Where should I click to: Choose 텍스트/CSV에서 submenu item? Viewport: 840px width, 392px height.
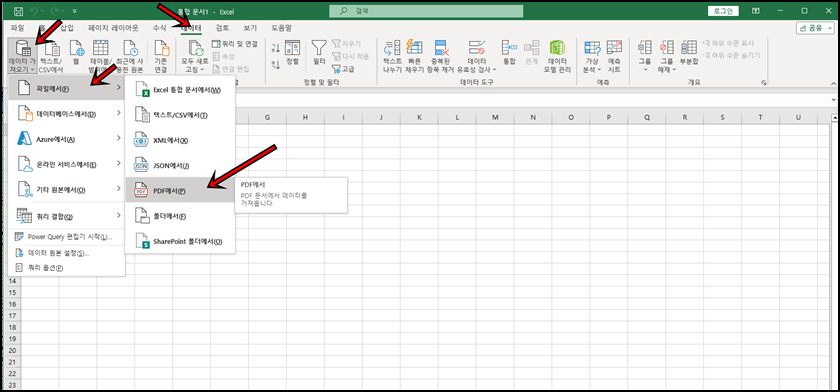point(180,115)
